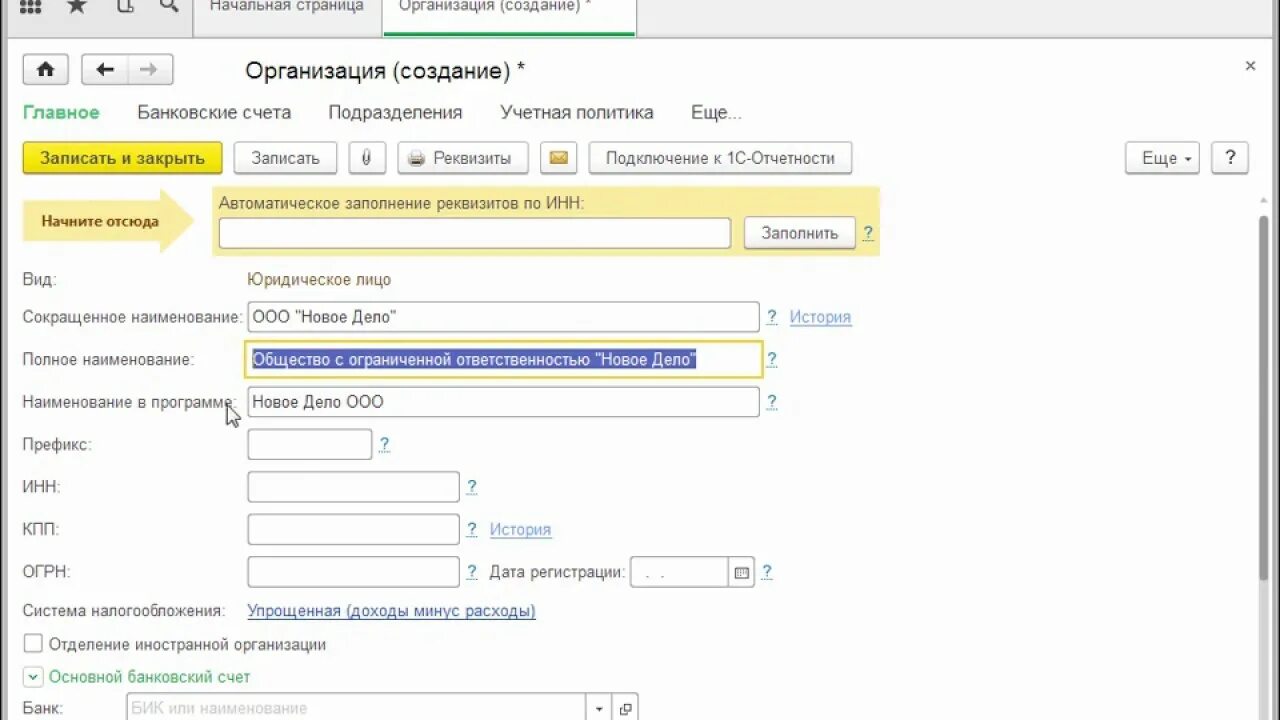
Task: Open attached files paperclip icon
Action: 367,158
